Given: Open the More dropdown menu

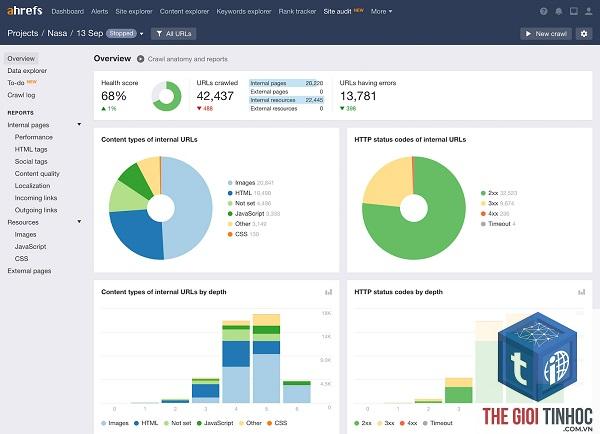Looking at the screenshot, I should (381, 11).
